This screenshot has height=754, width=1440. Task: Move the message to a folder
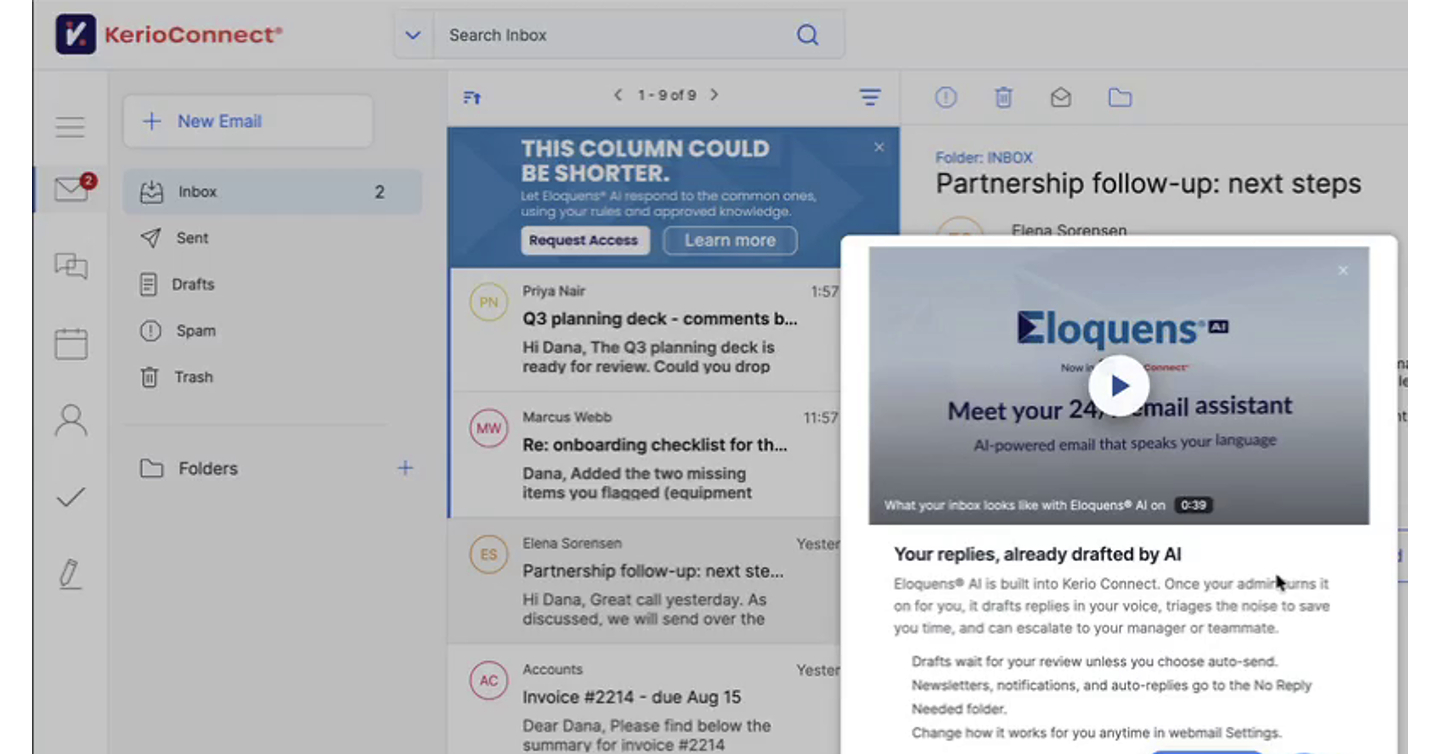point(1120,97)
